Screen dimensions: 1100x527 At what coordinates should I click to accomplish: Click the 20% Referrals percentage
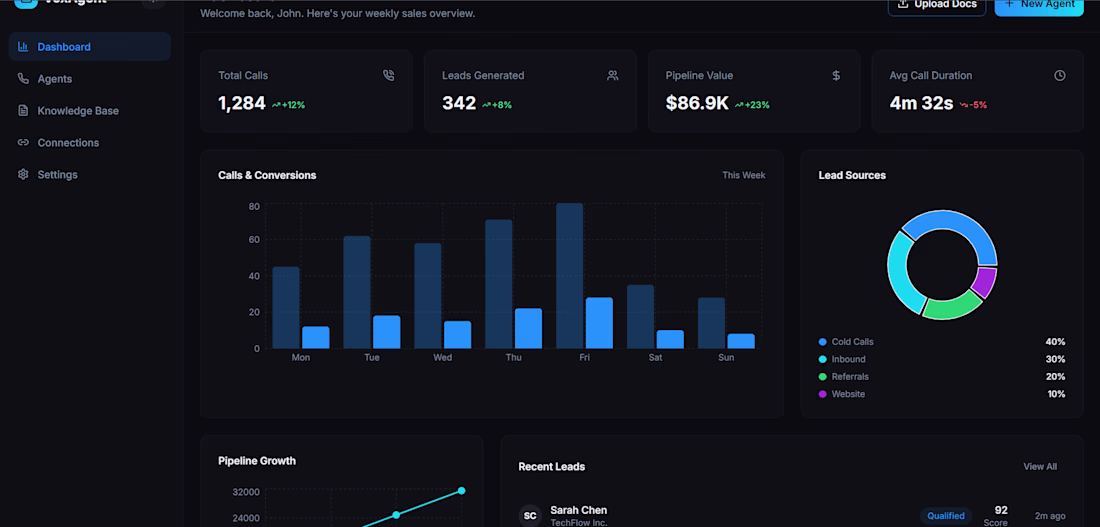[1055, 377]
